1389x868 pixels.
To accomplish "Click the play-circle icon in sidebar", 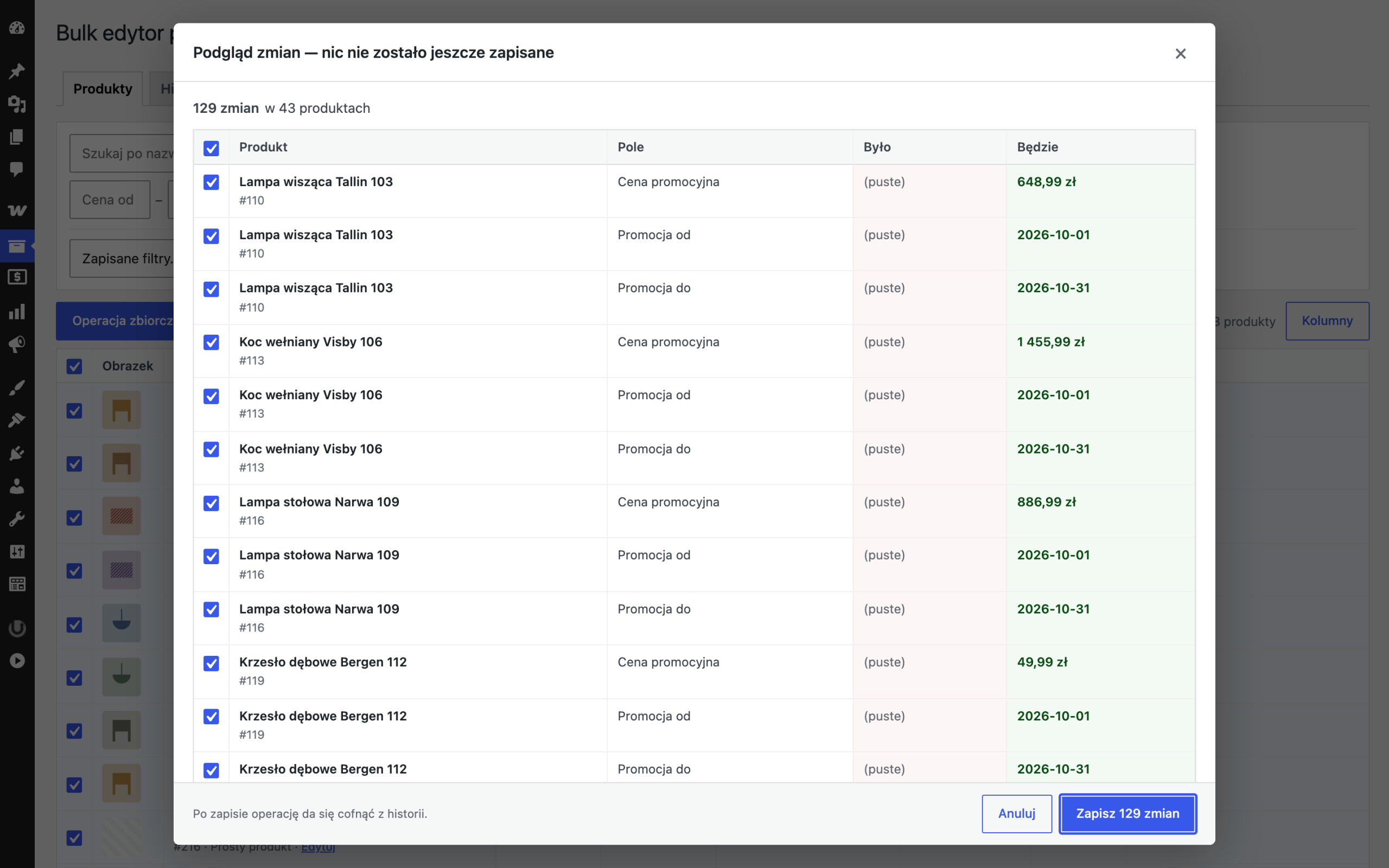I will tap(17, 661).
